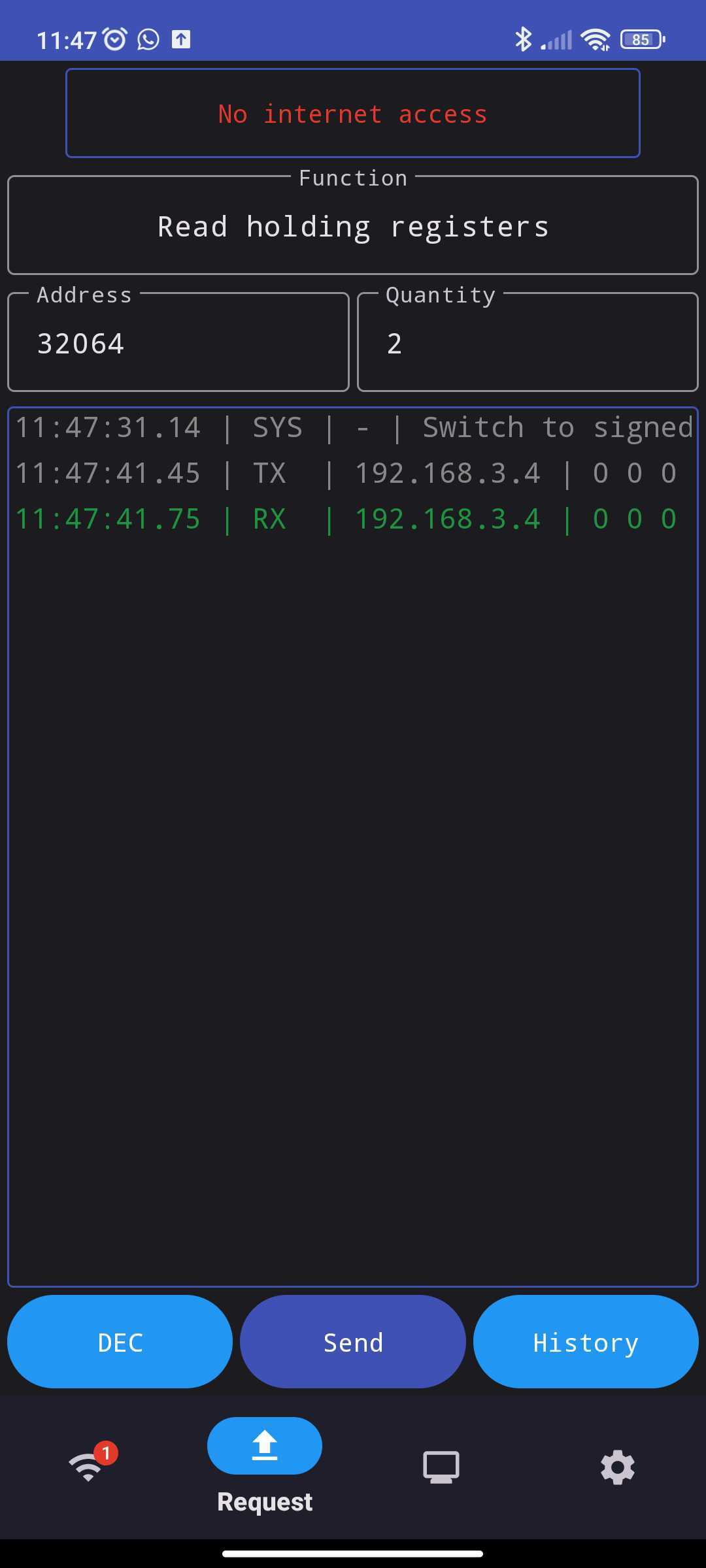The image size is (706, 1568).
Task: Tap the No internet access banner
Action: 353,113
